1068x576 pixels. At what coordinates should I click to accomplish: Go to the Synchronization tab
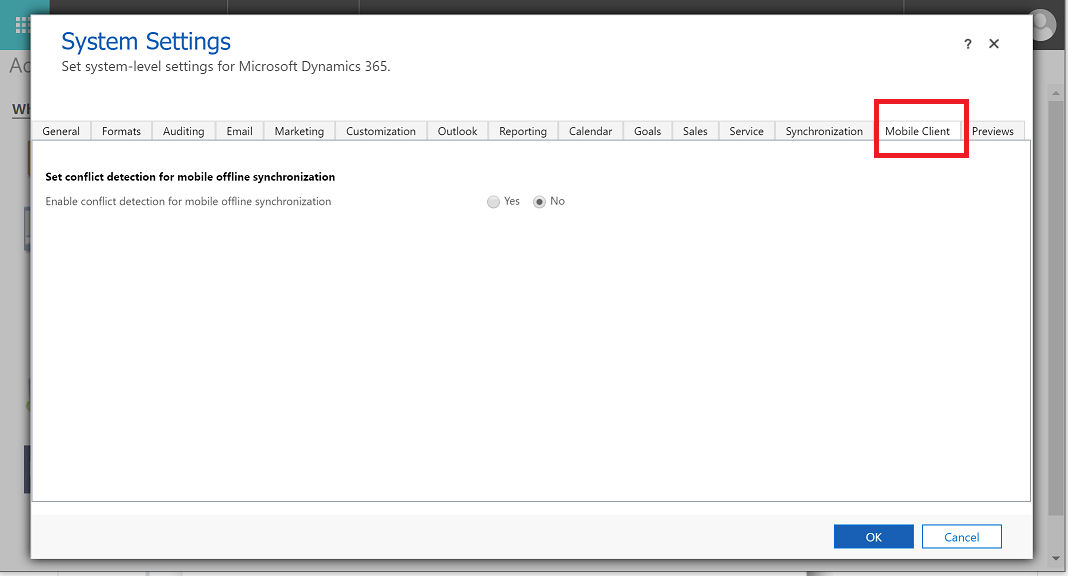[823, 131]
